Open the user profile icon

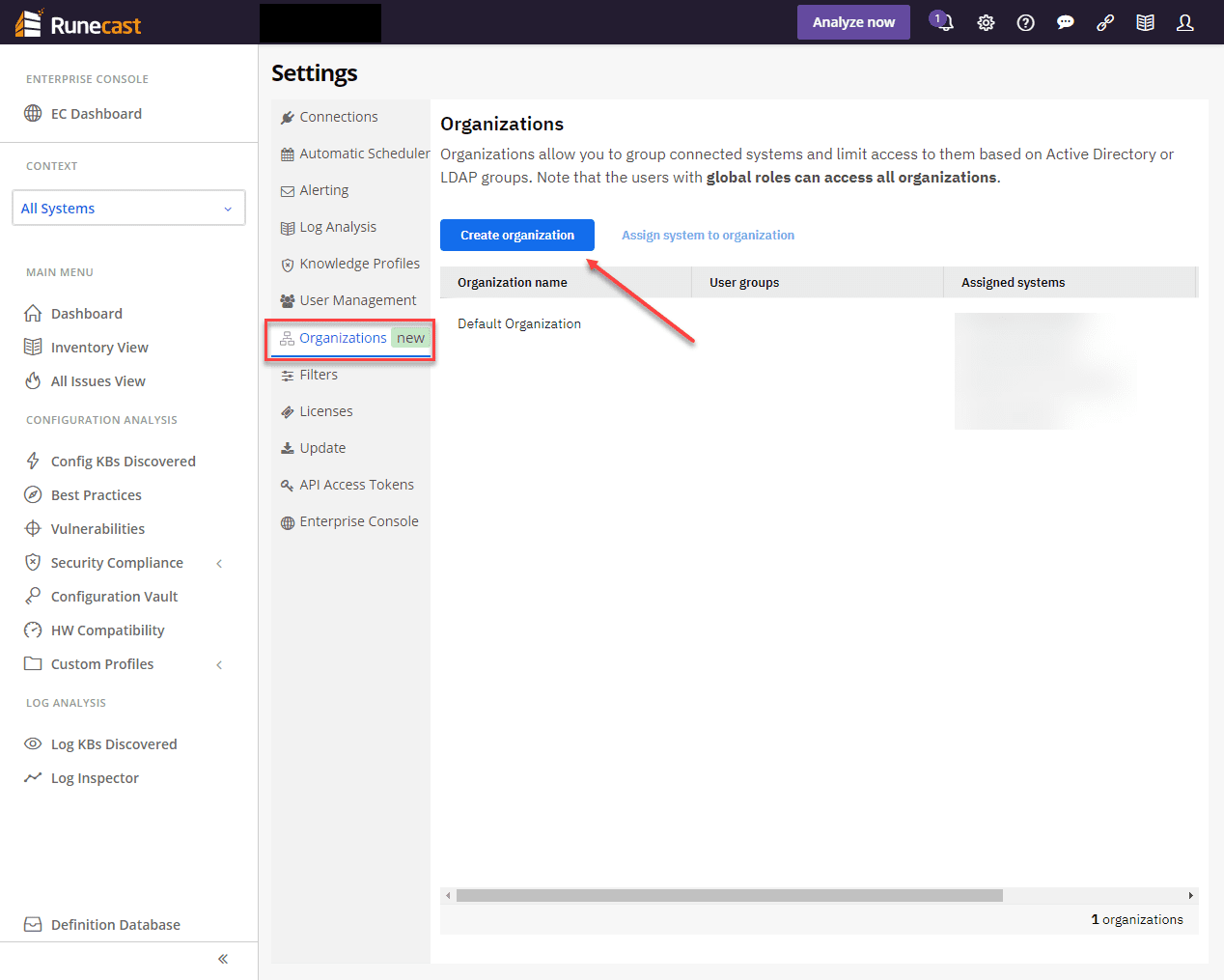click(x=1185, y=22)
